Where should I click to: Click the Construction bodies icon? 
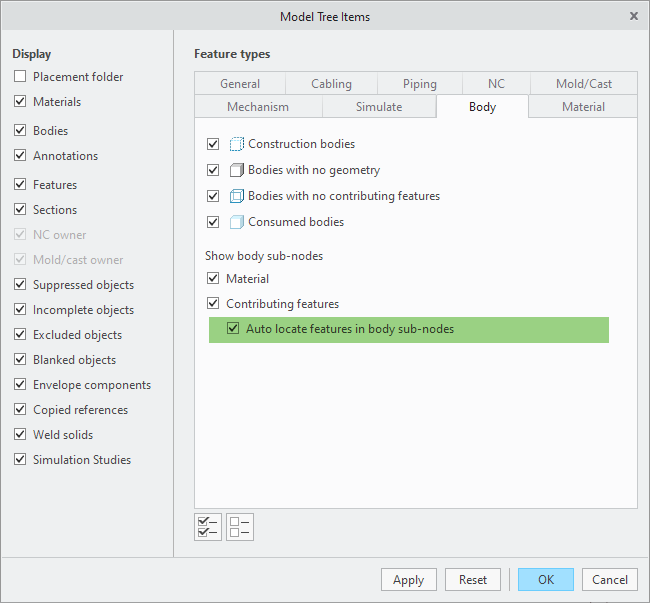[x=237, y=144]
